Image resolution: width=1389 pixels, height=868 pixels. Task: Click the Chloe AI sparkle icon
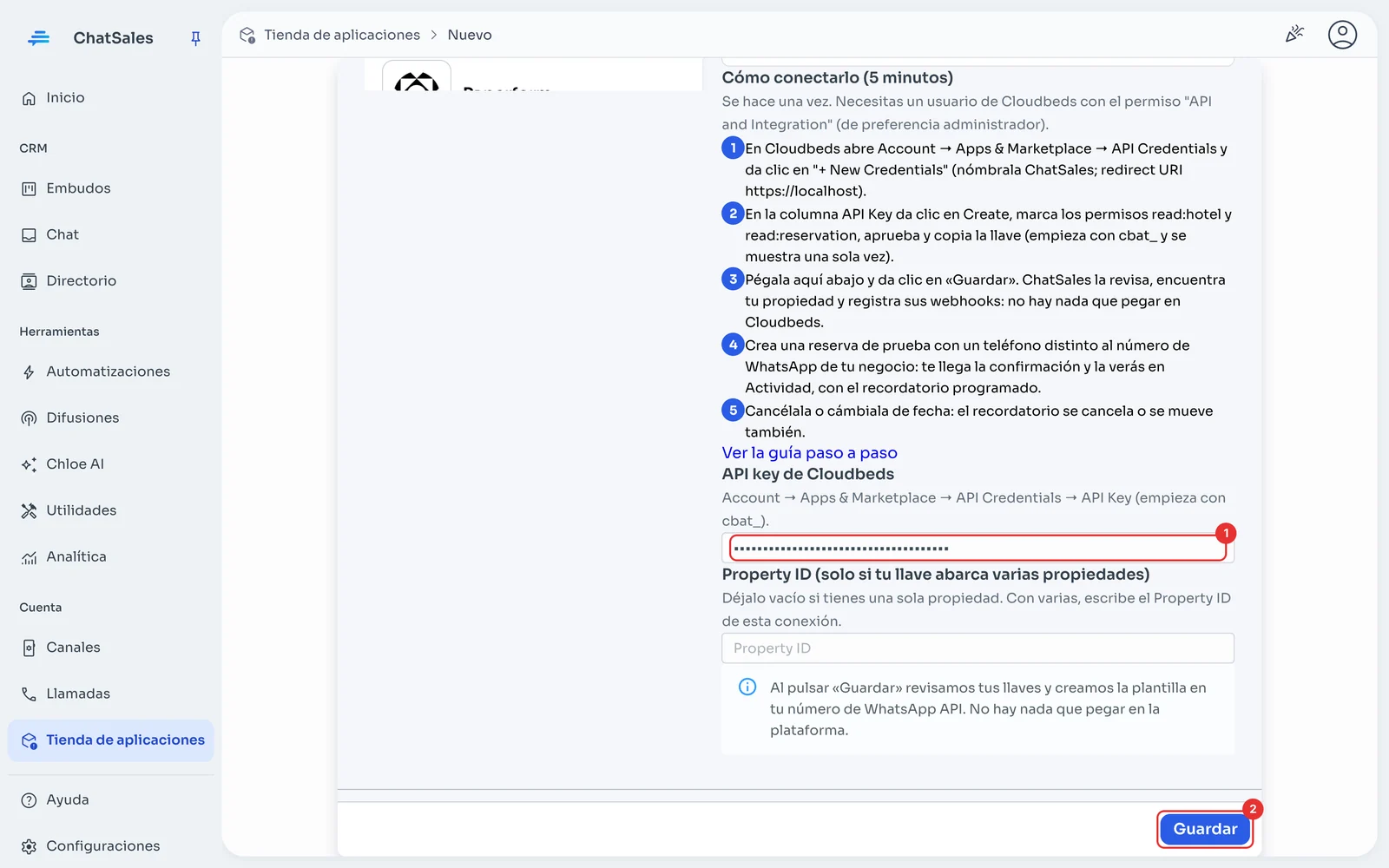[x=29, y=464]
